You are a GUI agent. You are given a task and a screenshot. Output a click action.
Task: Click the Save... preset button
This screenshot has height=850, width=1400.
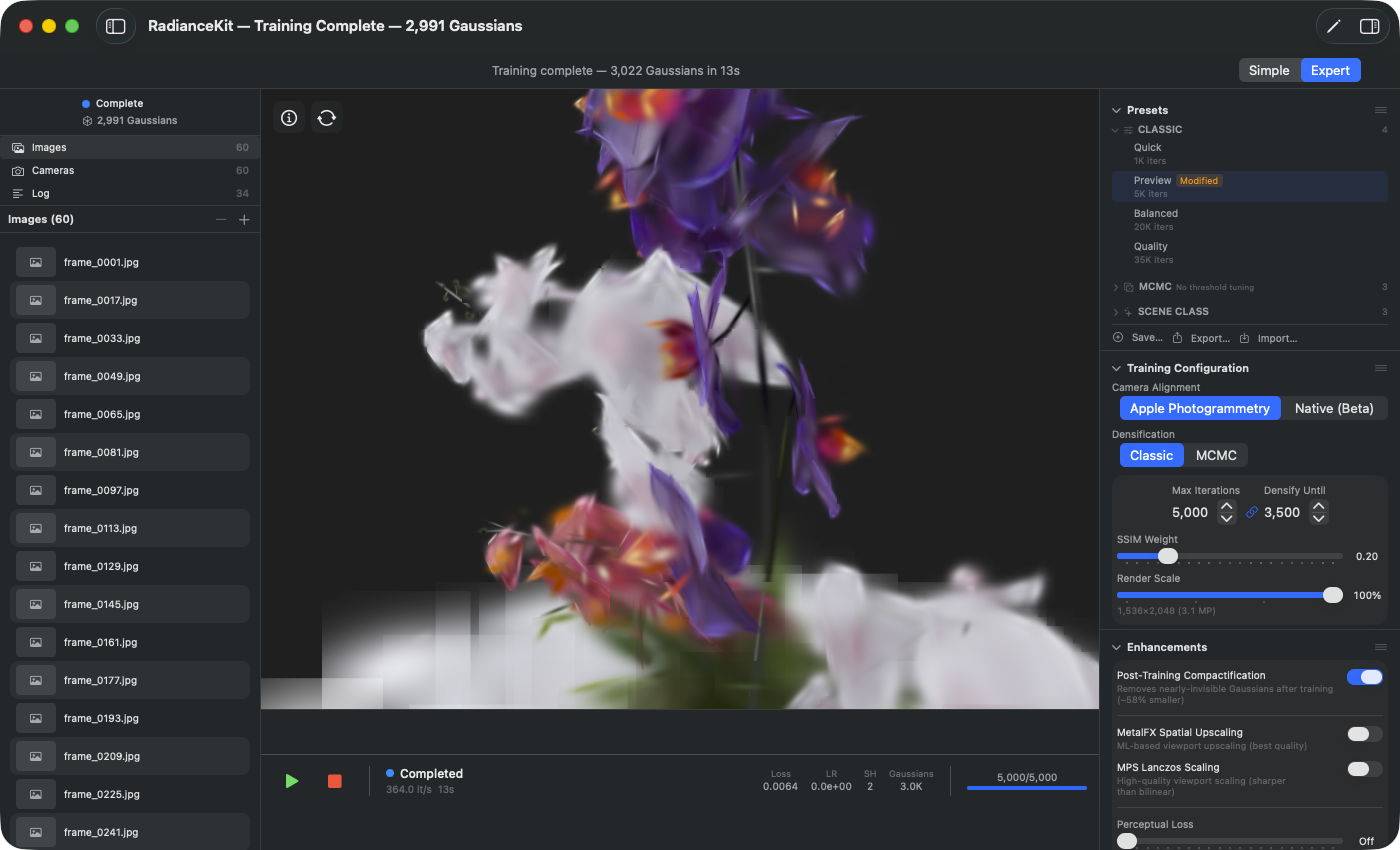1138,338
